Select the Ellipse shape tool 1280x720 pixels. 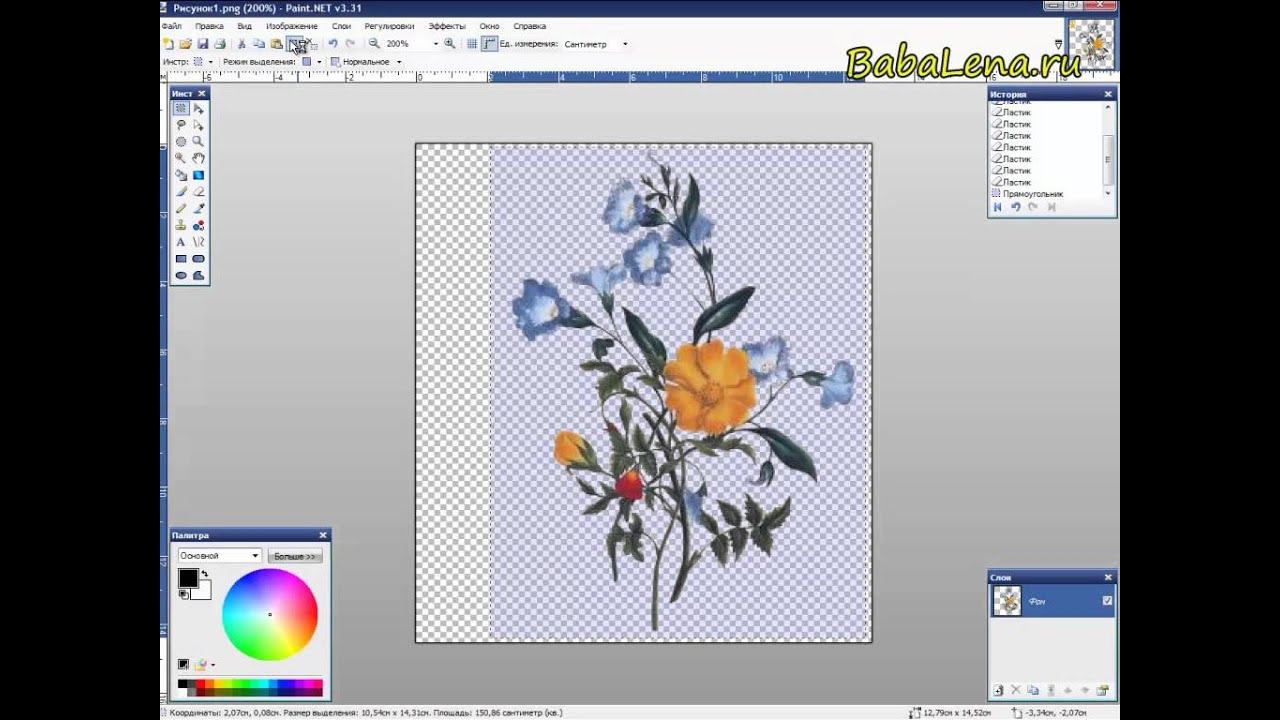(x=181, y=275)
